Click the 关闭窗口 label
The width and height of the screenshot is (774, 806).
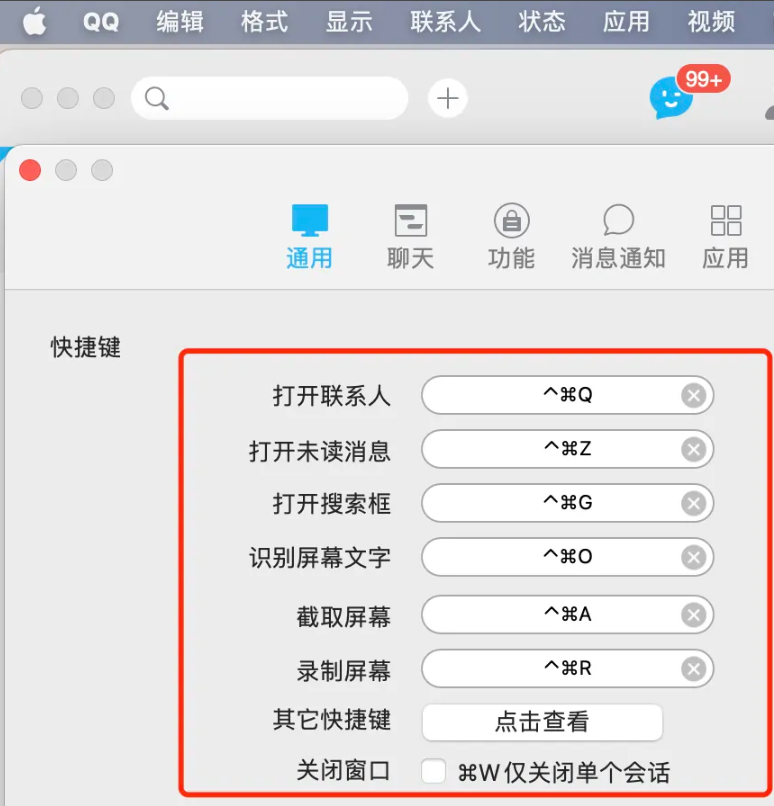[x=343, y=772]
